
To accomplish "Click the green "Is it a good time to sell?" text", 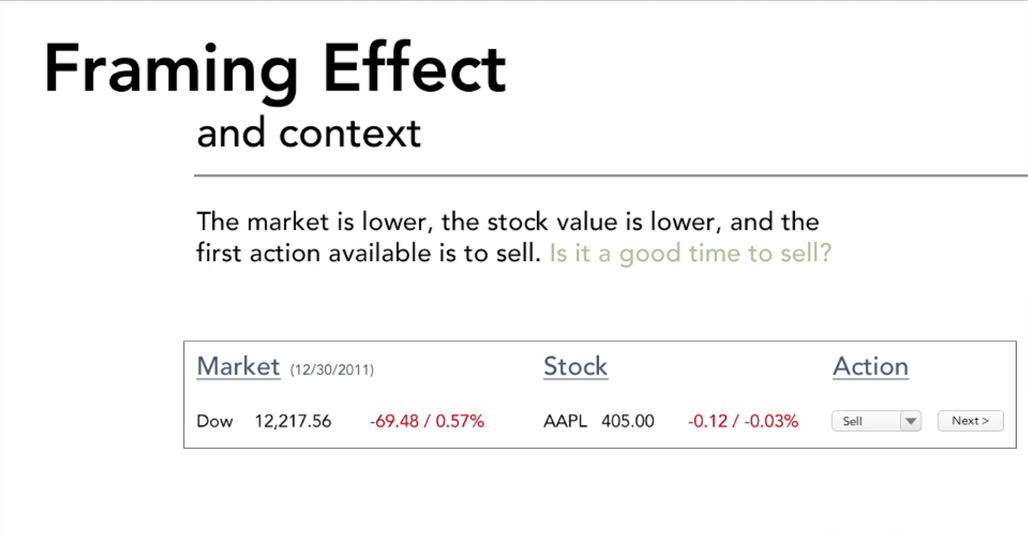I will pyautogui.click(x=690, y=253).
